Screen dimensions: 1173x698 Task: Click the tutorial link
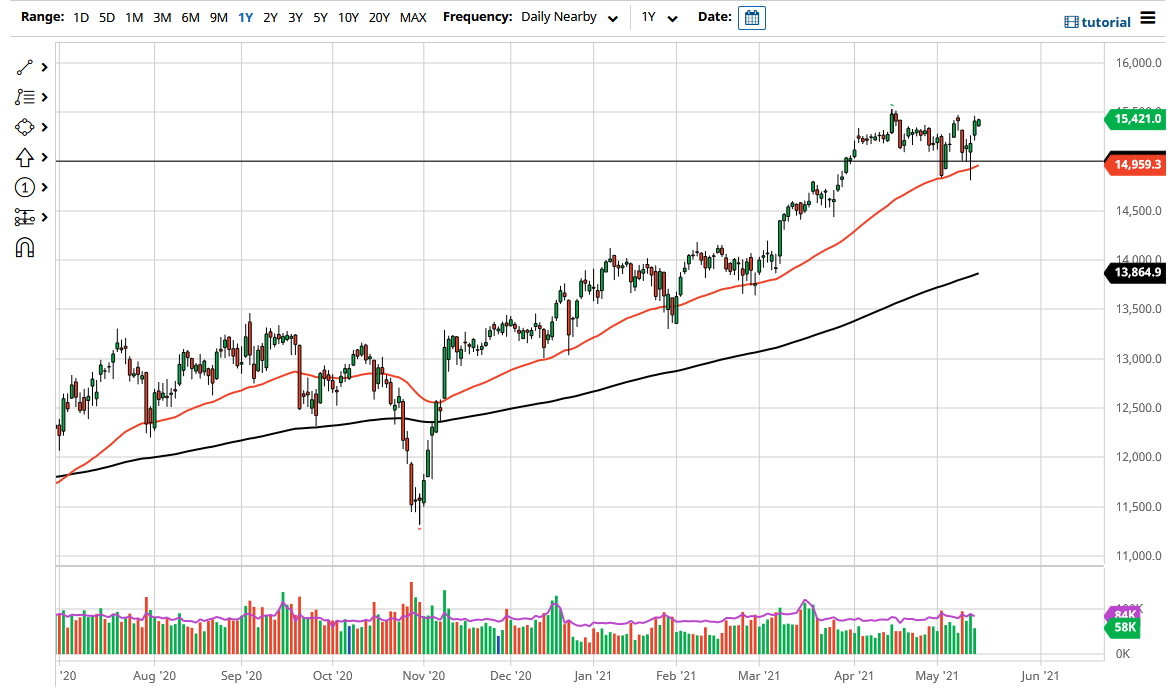1107,22
